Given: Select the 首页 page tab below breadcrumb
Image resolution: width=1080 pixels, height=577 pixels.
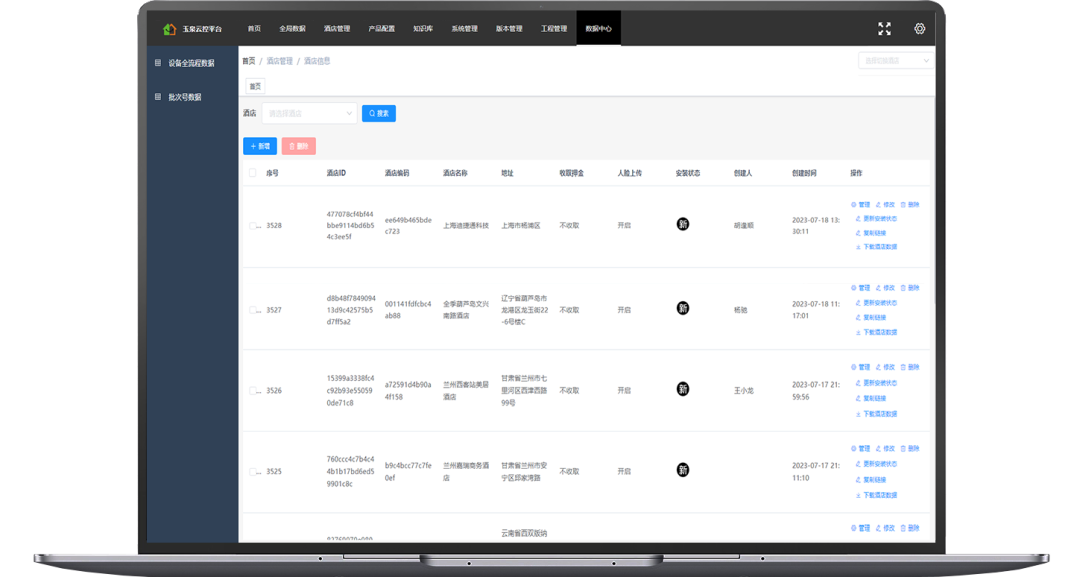Looking at the screenshot, I should tap(255, 86).
